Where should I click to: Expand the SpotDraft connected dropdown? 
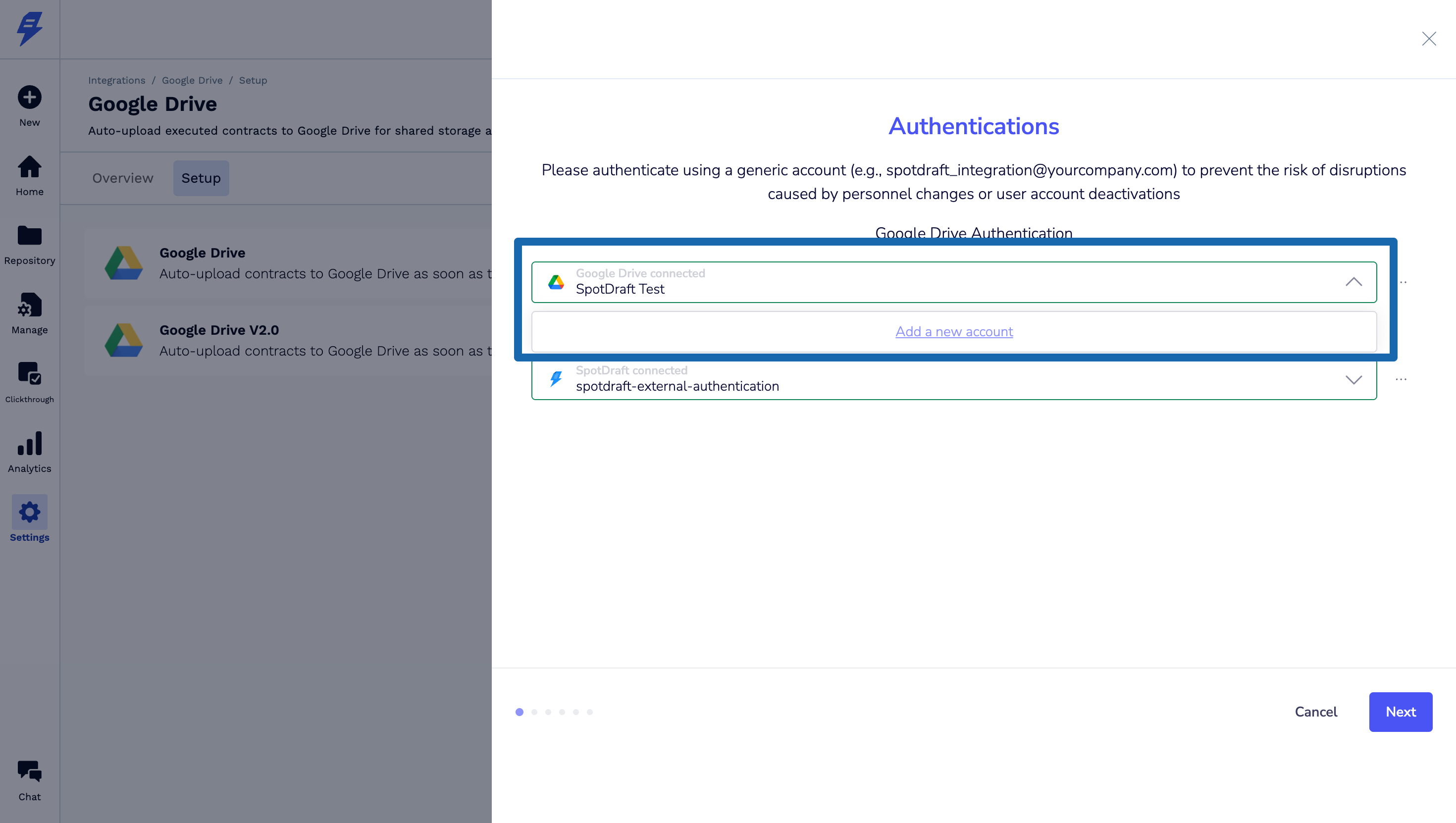1353,380
